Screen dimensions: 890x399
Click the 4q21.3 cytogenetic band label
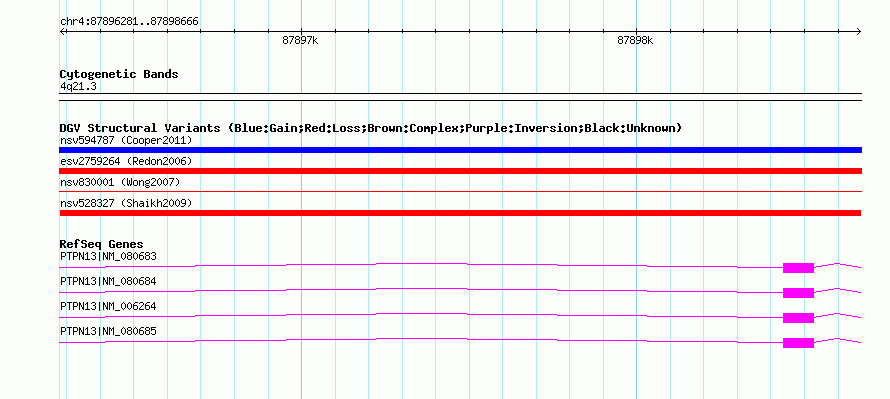[78, 86]
